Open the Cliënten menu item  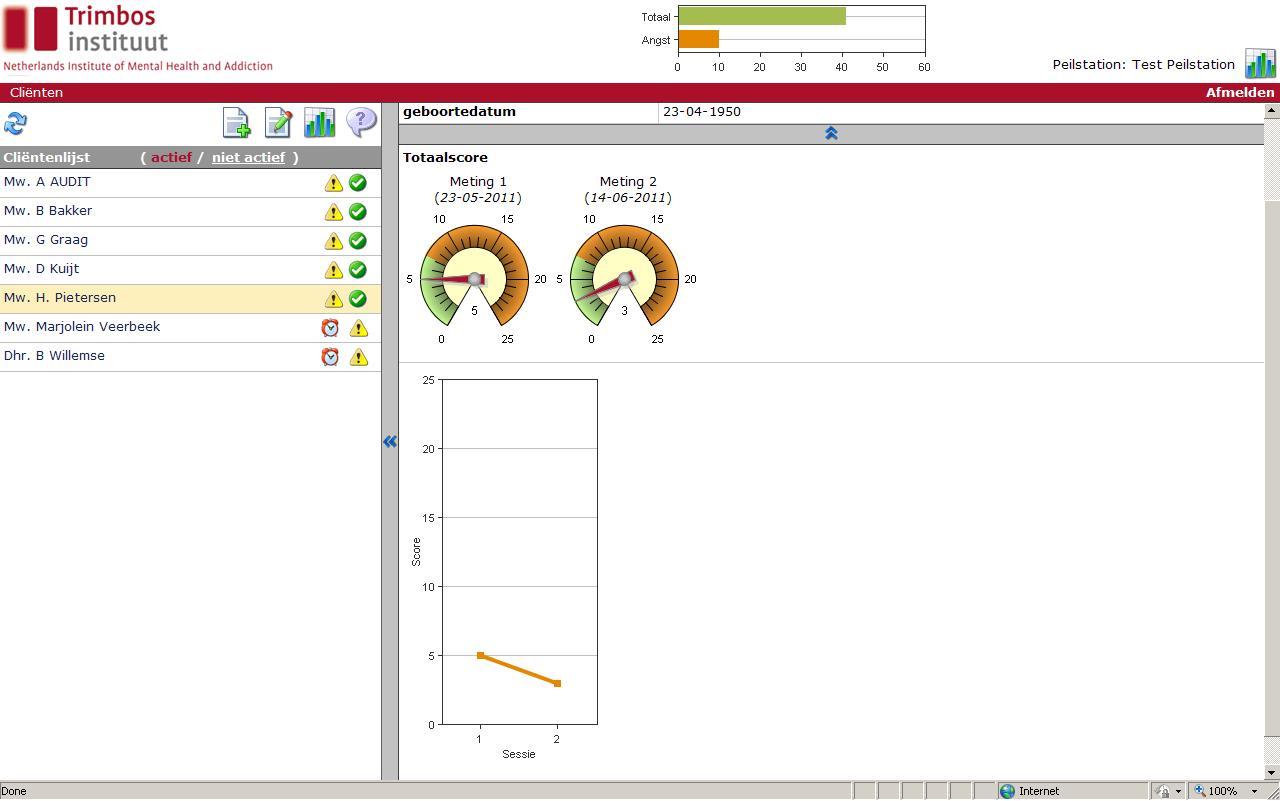[x=36, y=93]
